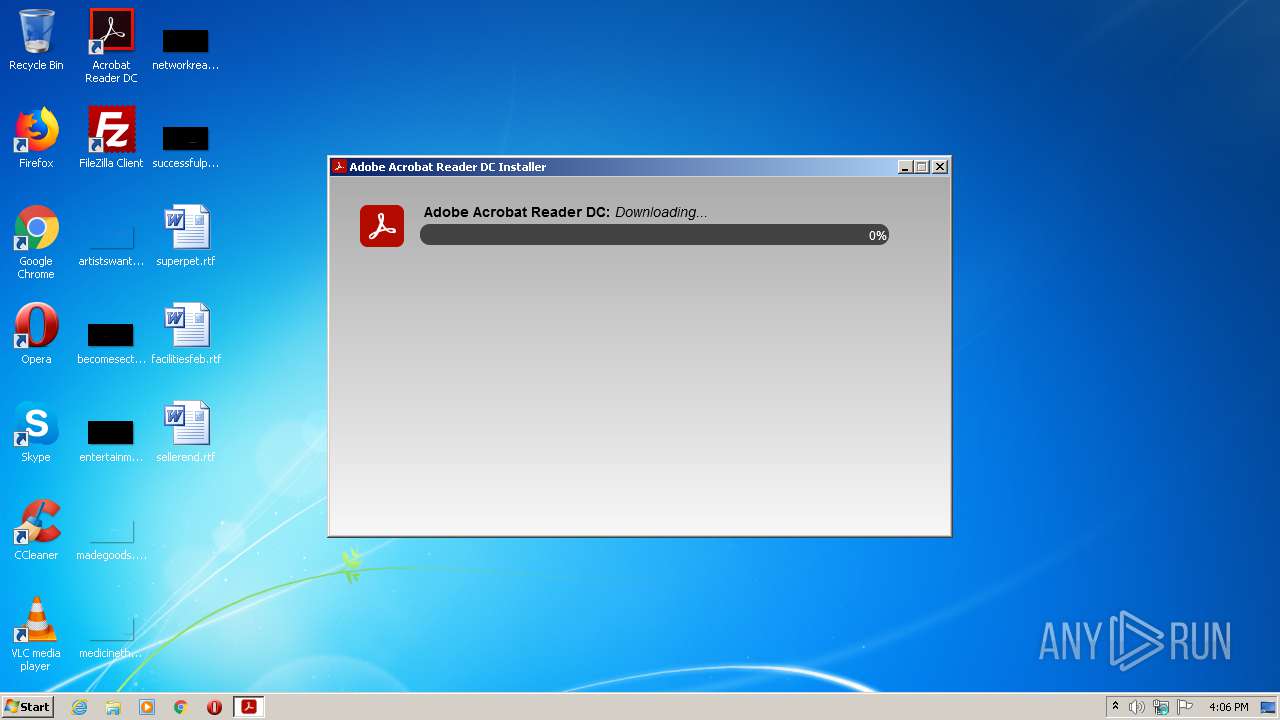Open the FileZilla Client desktop shortcut
This screenshot has width=1280, height=720.
[x=111, y=138]
